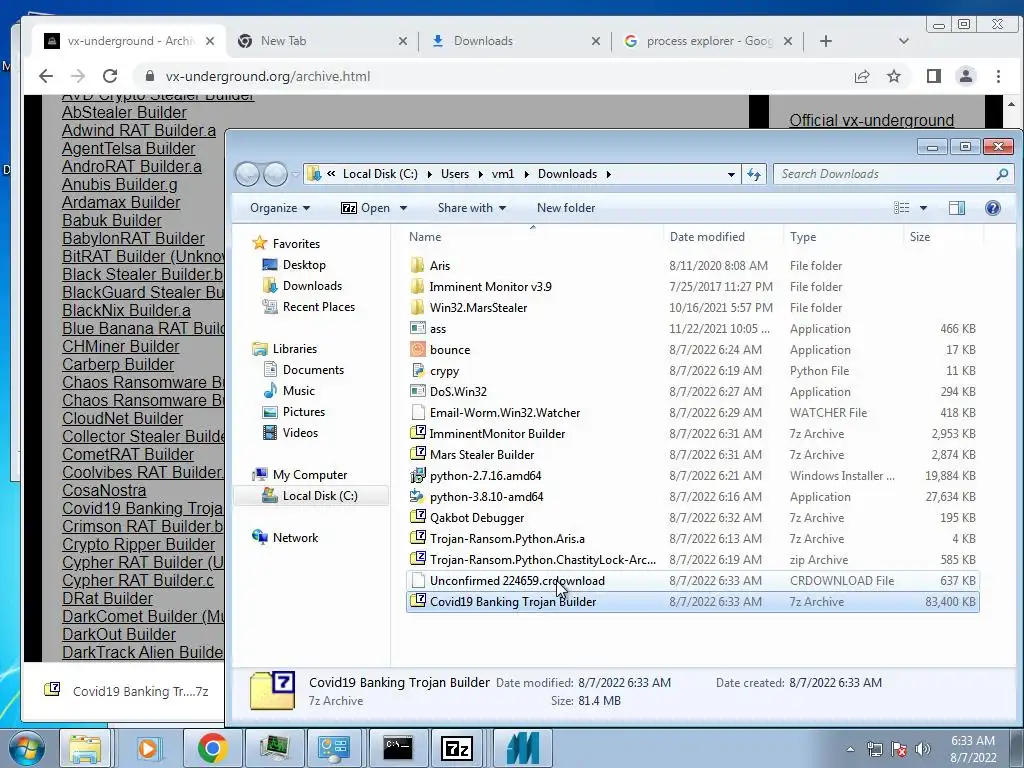The height and width of the screenshot is (768, 1024).
Task: Click the Chrome address bar URL
Action: point(268,76)
